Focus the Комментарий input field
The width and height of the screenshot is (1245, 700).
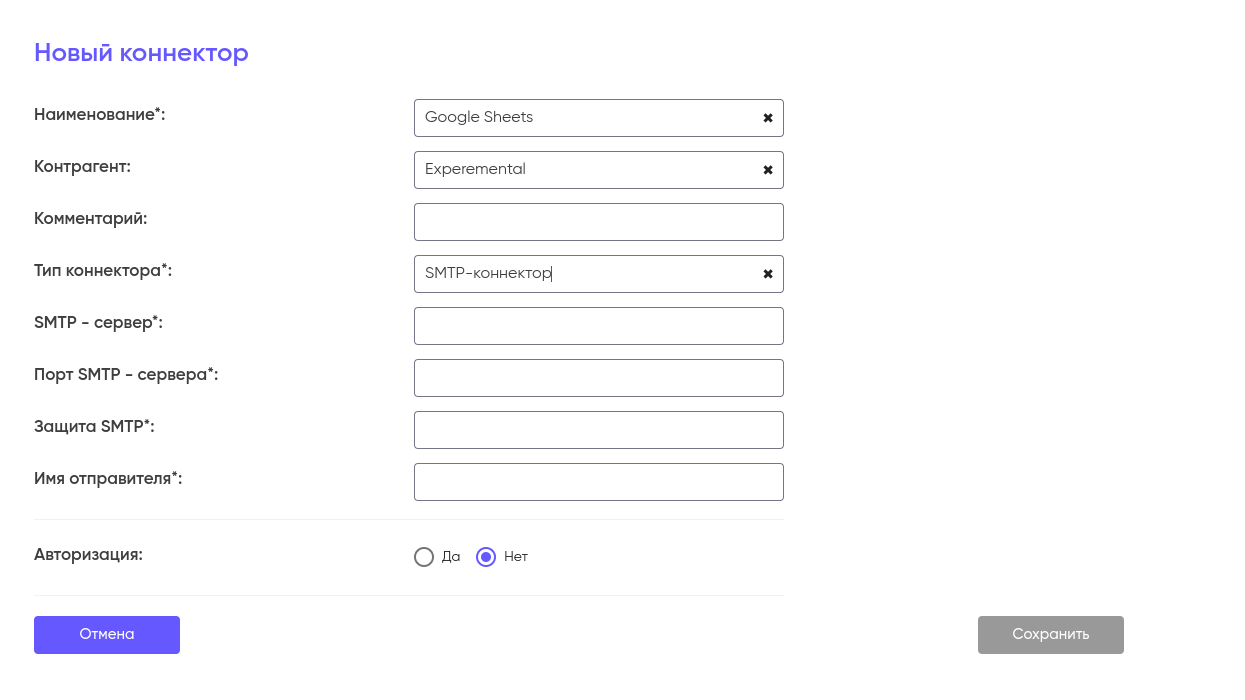[x=598, y=222]
